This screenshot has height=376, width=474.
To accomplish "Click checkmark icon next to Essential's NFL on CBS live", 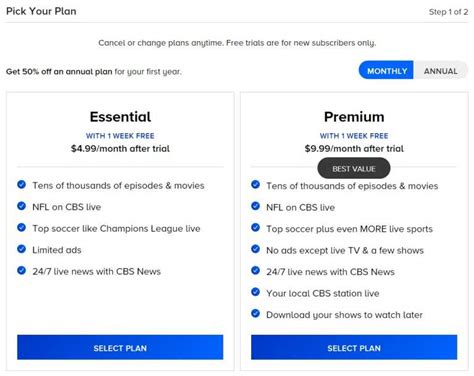I will (x=22, y=206).
